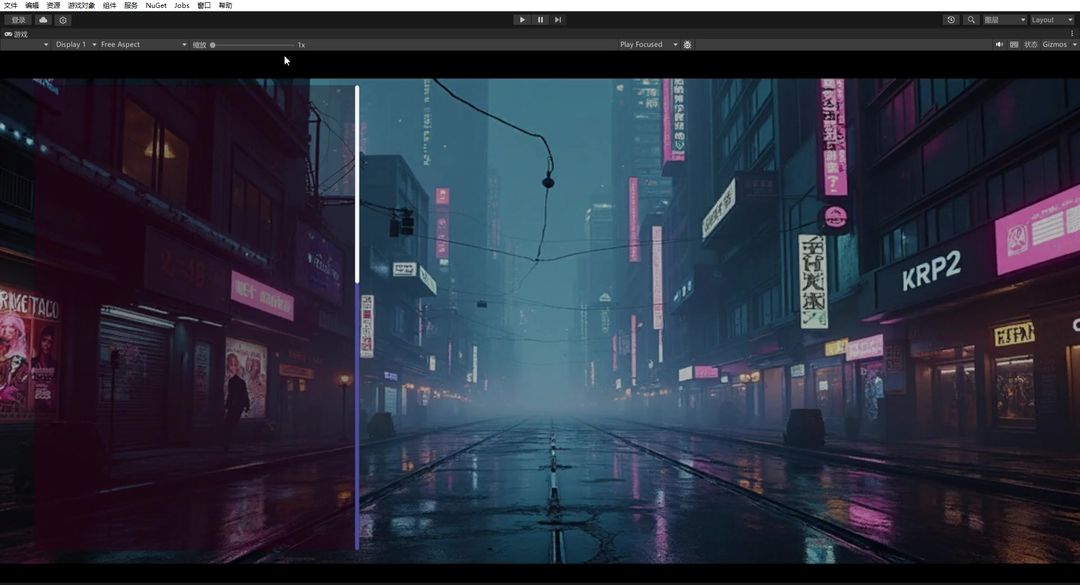This screenshot has width=1080, height=585.
Task: Click the icon right of the cloud button
Action: click(63, 20)
